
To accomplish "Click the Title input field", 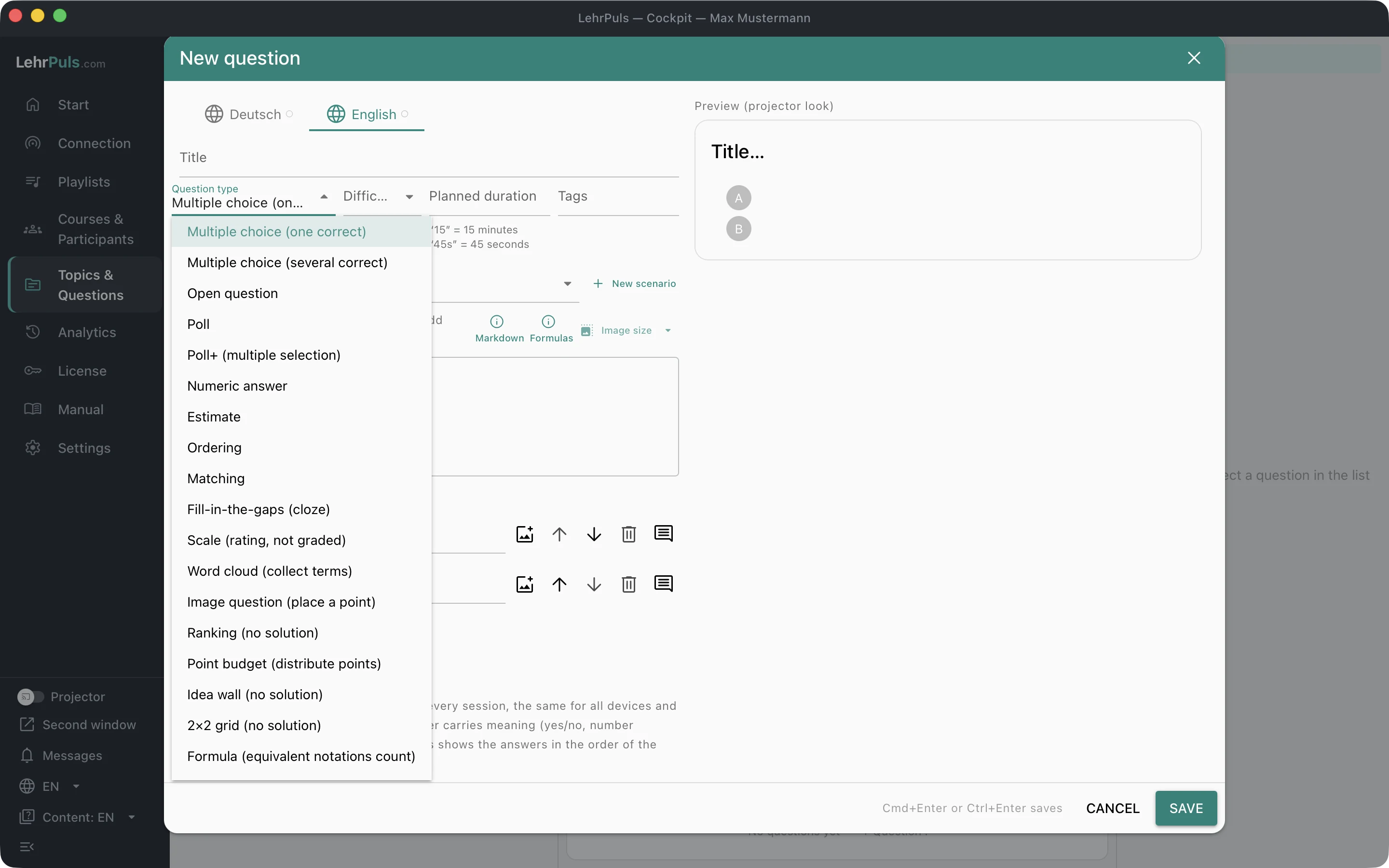I will [428, 158].
